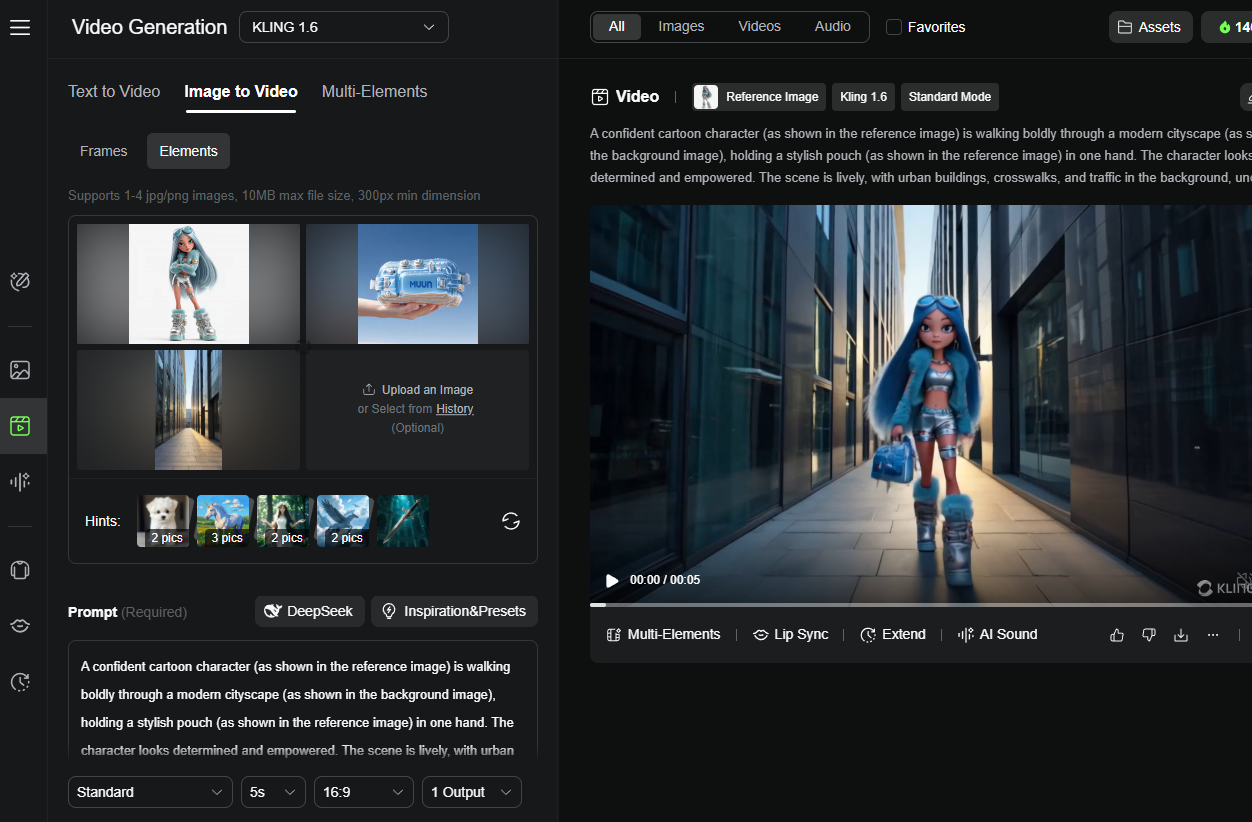1252x822 pixels.
Task: Download the generated video
Action: coord(1181,635)
